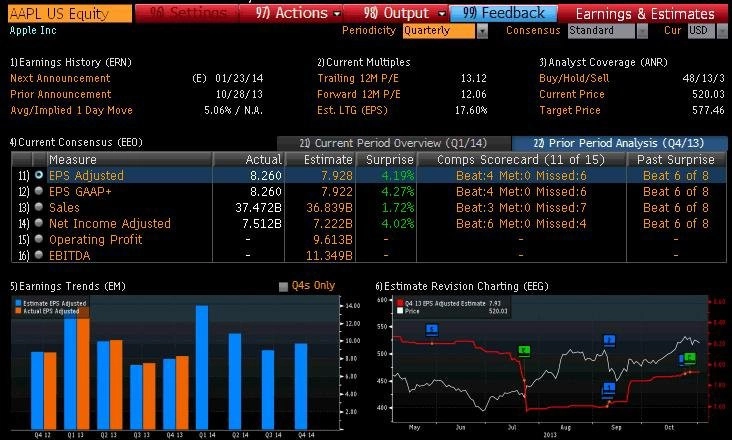Open the 97) Actions dropdown menu

tap(297, 14)
